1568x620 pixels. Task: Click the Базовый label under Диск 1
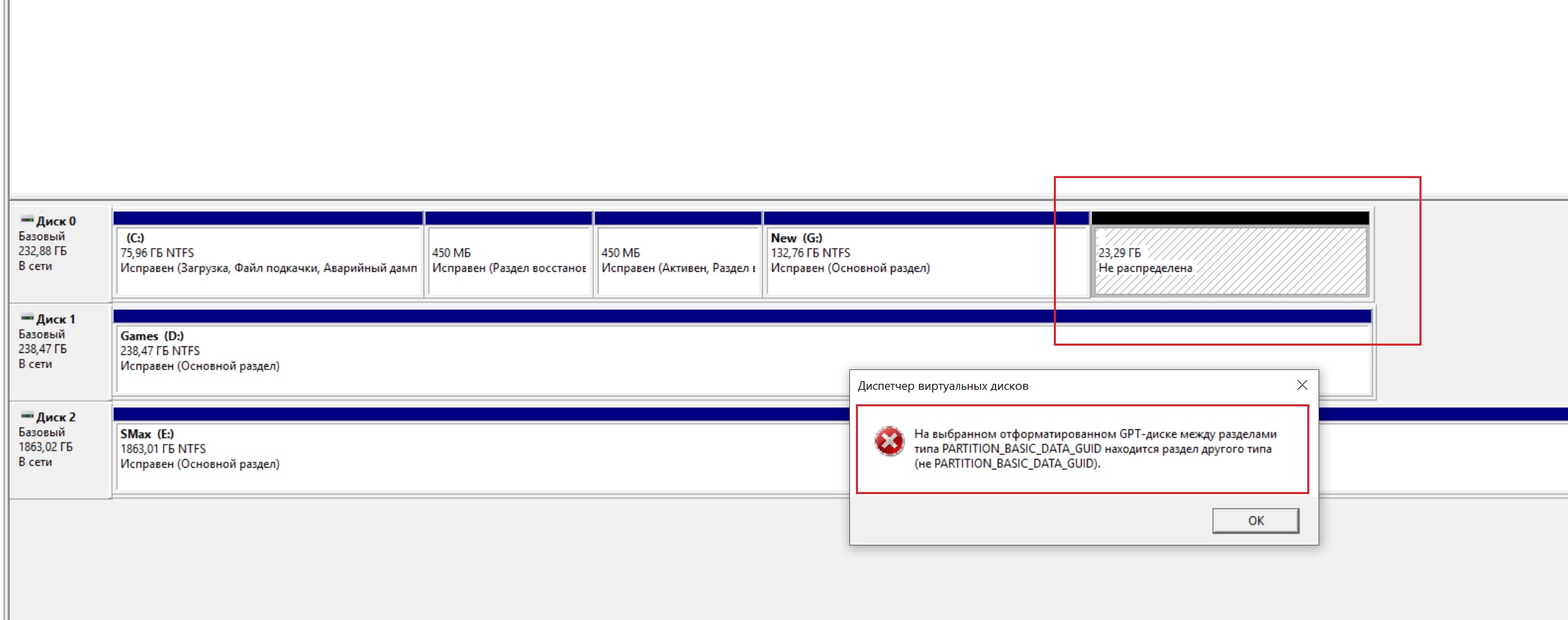42,334
